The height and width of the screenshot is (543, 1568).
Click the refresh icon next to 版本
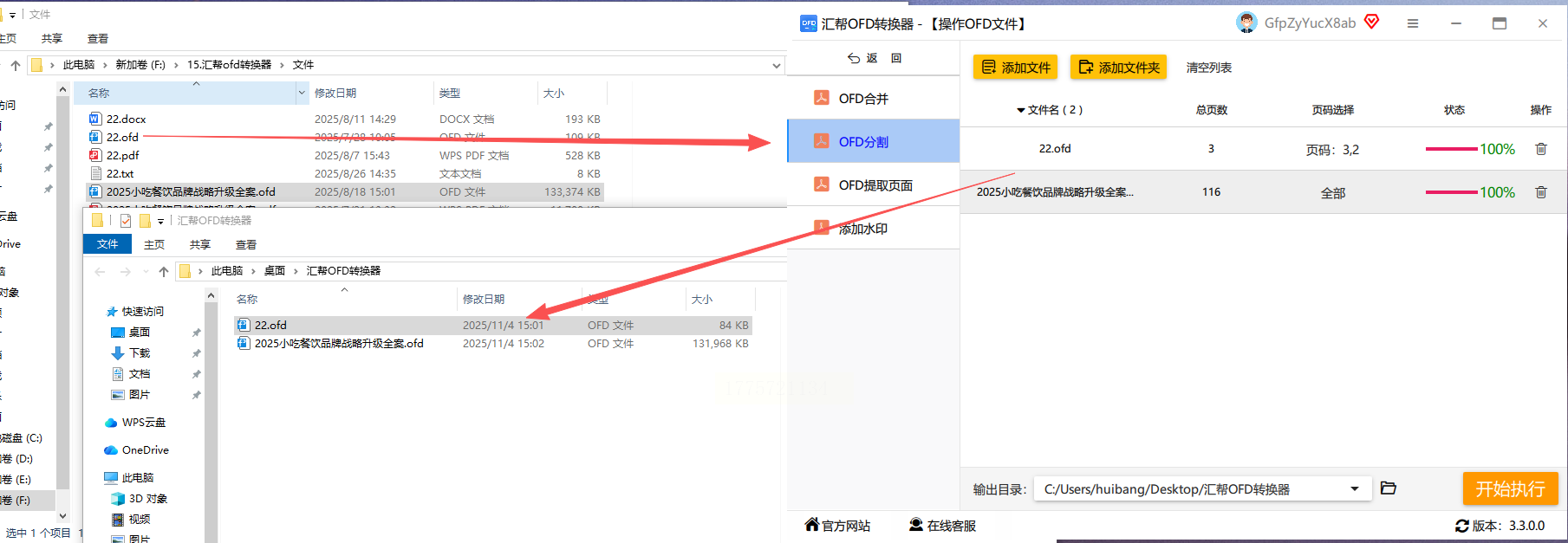point(1462,526)
